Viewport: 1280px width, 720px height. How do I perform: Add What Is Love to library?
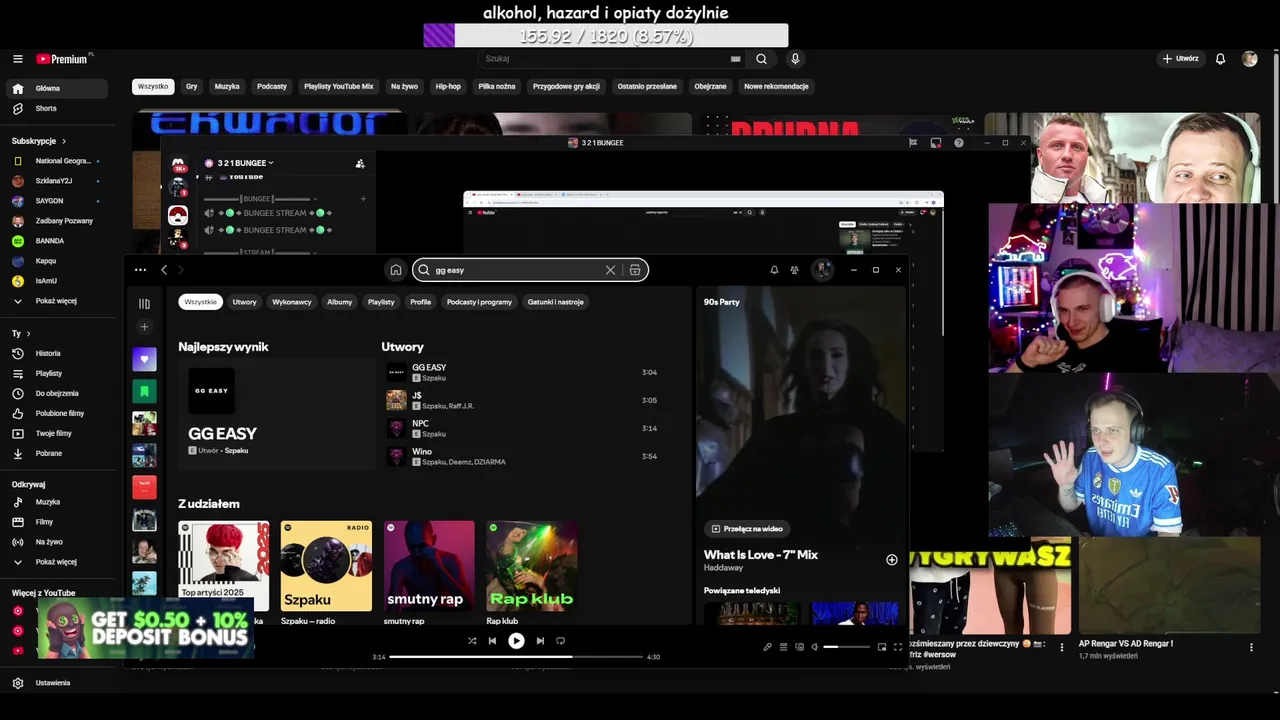click(892, 560)
